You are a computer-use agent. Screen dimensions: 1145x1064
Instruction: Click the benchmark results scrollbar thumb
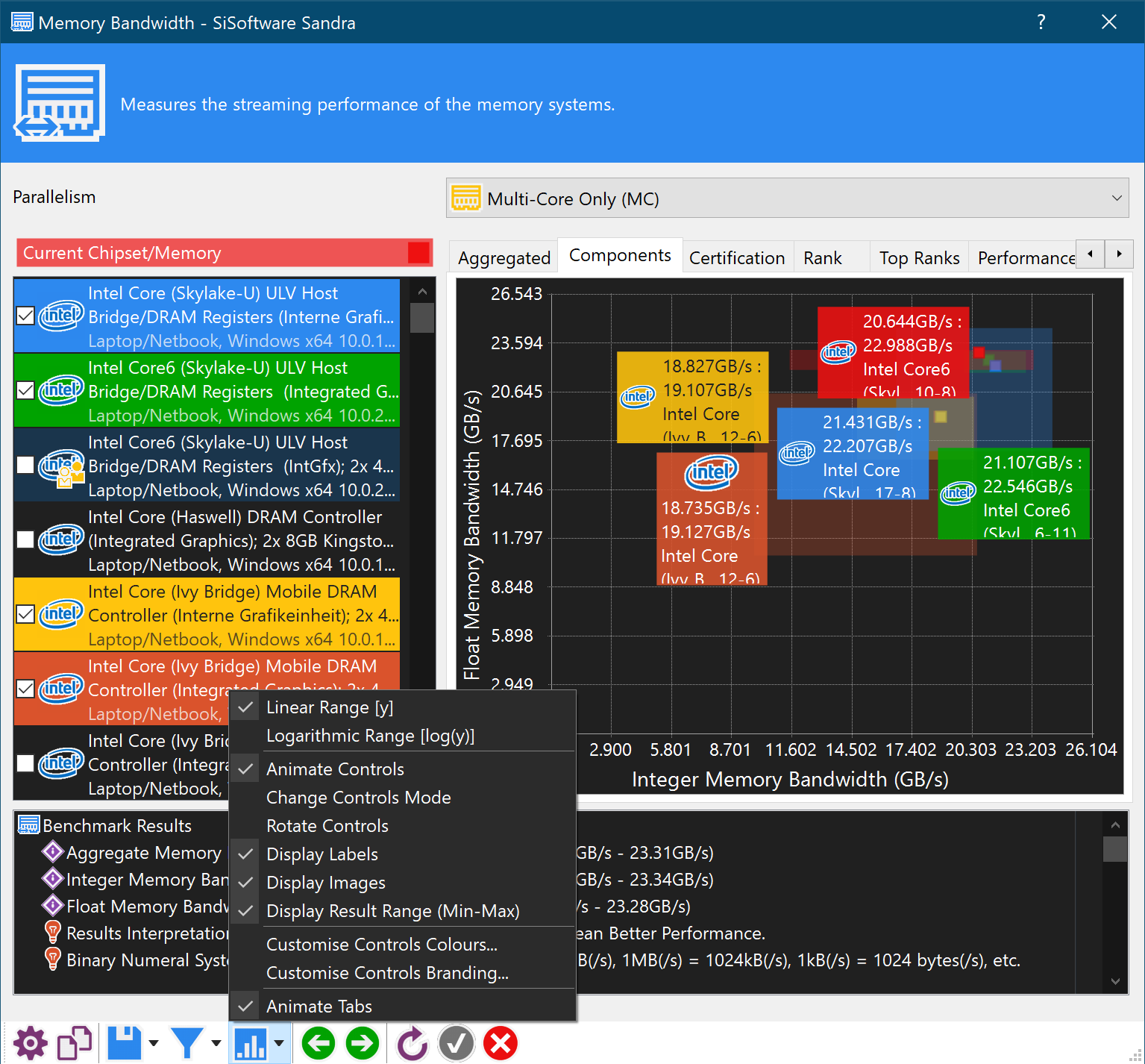pos(1115,848)
